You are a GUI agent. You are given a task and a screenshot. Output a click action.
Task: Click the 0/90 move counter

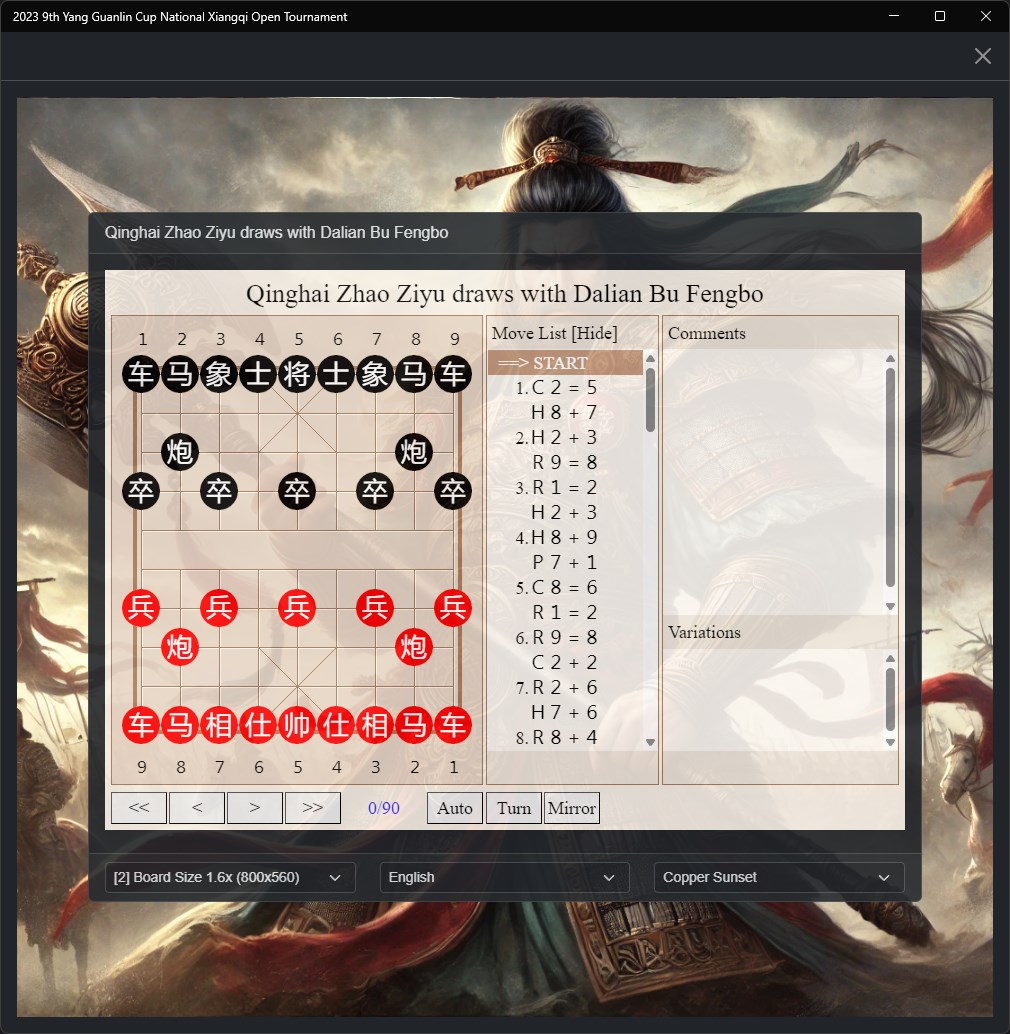tap(384, 808)
